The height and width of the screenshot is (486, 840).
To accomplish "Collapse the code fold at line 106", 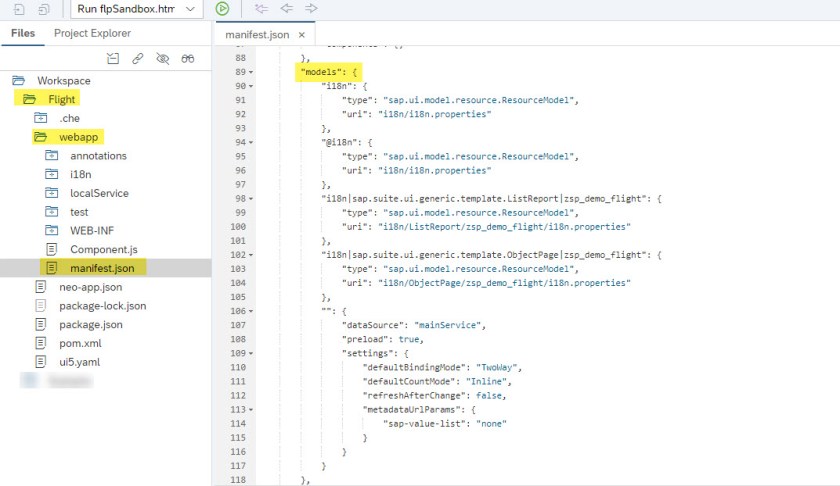I will 251,311.
